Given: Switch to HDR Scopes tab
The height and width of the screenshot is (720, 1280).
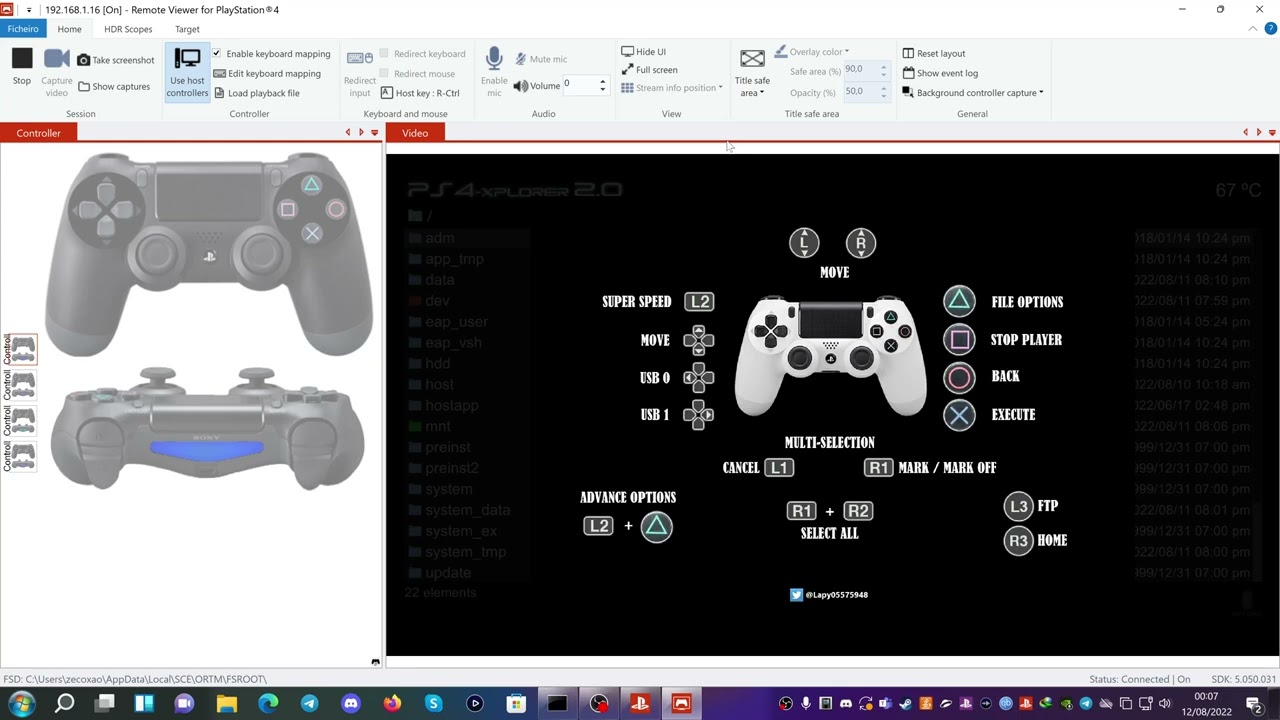Looking at the screenshot, I should pyautogui.click(x=128, y=29).
